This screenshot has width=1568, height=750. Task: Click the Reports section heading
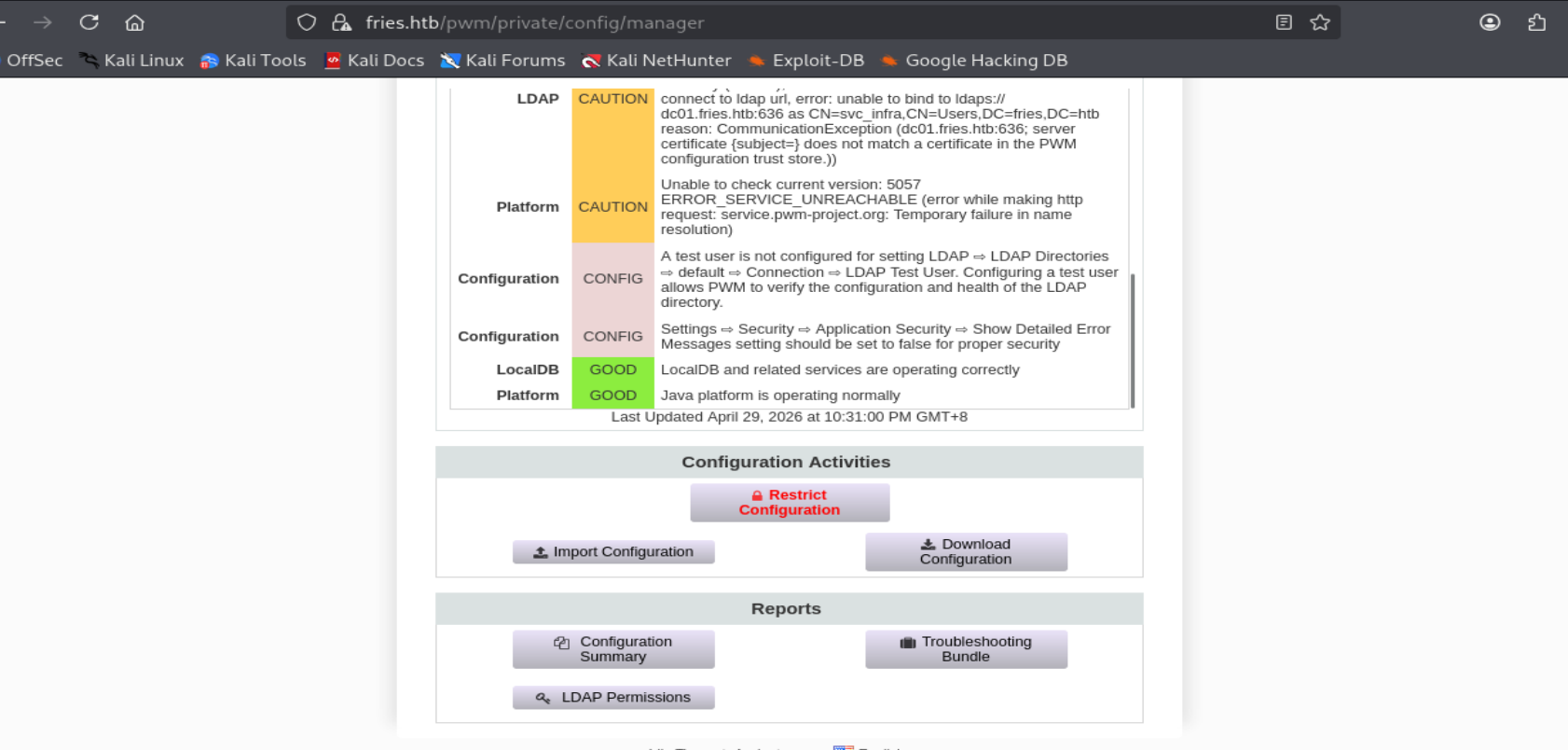coord(786,609)
